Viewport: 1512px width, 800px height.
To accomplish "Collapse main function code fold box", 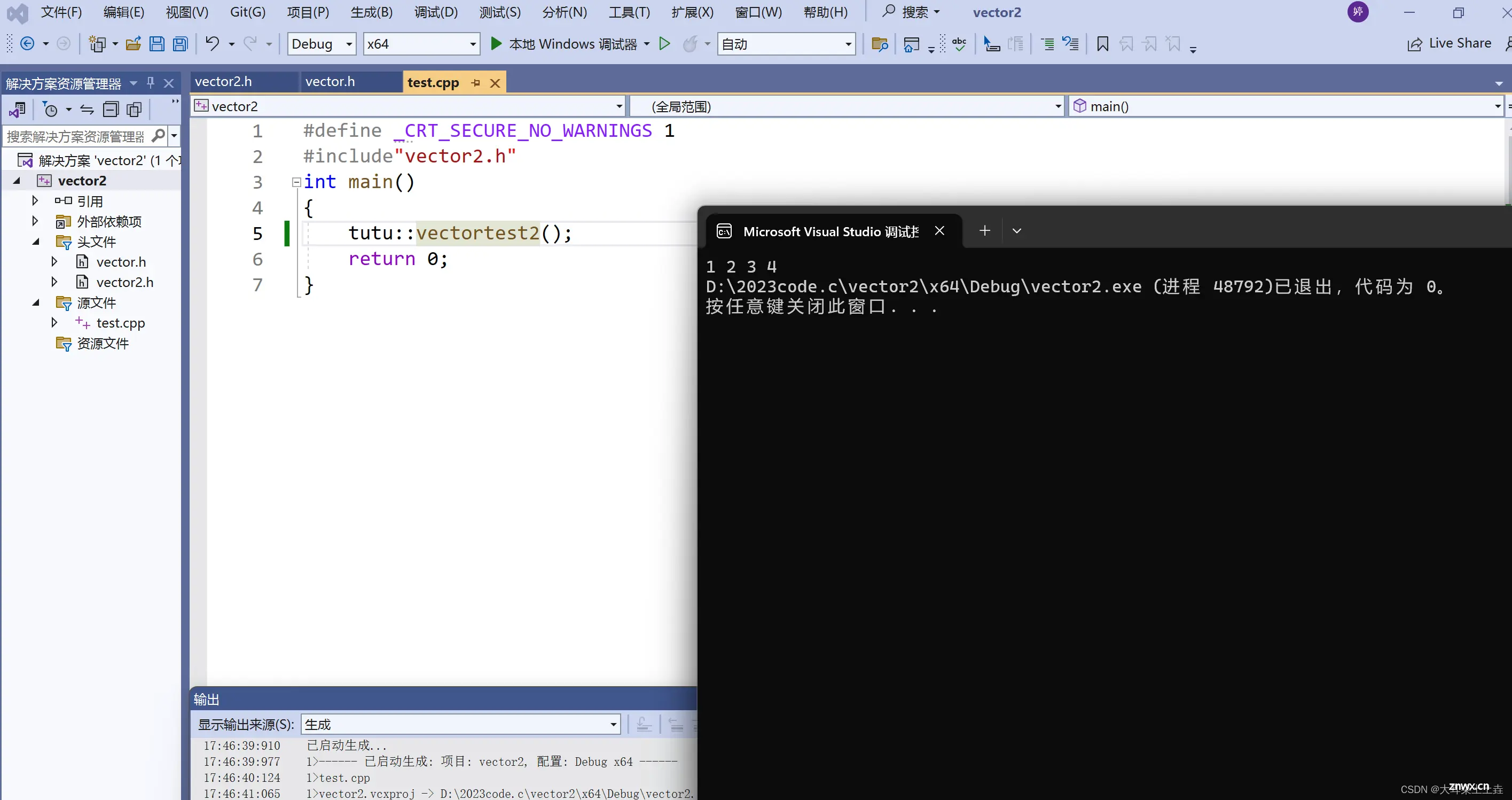I will [296, 183].
